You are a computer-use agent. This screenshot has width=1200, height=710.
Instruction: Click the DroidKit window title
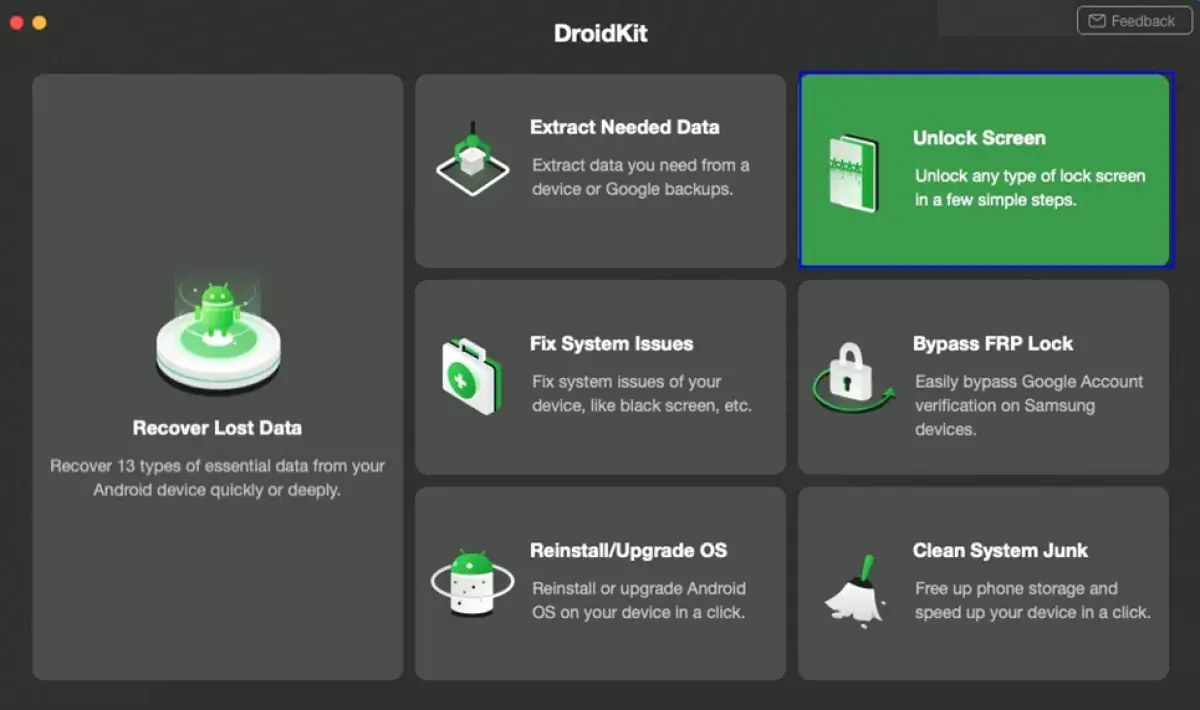(601, 33)
